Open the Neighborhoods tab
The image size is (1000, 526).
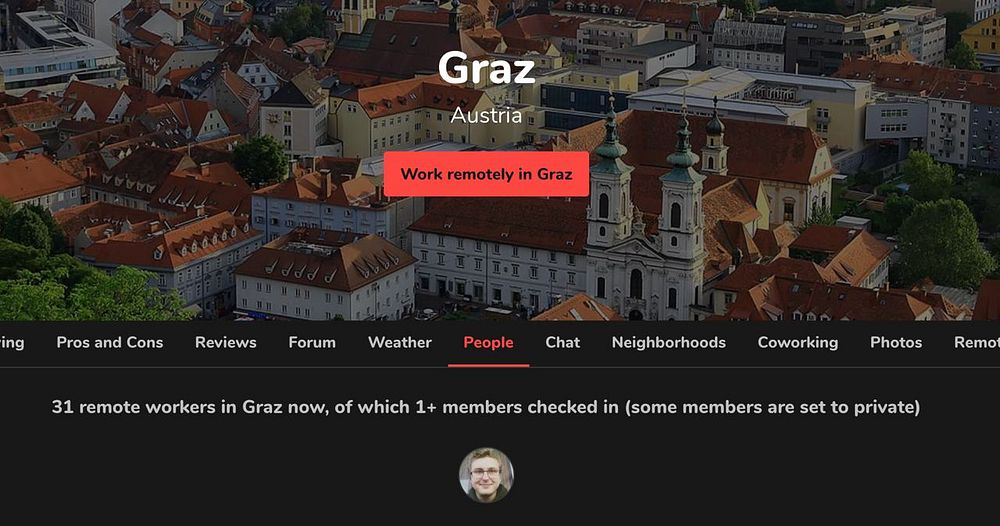point(668,342)
